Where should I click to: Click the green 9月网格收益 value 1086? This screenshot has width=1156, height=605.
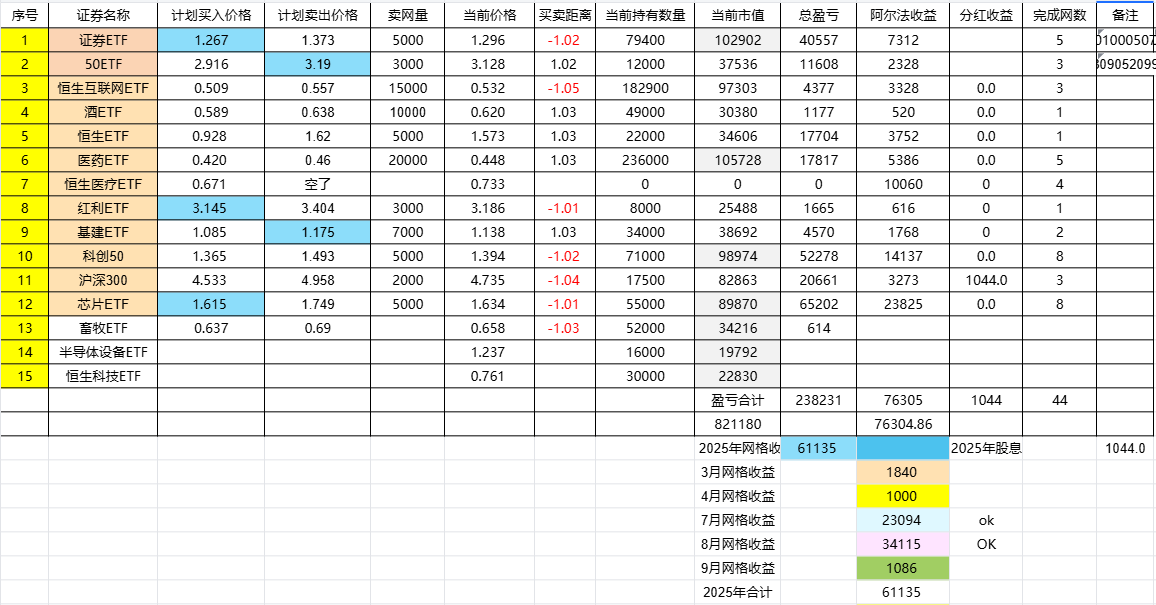tap(902, 568)
